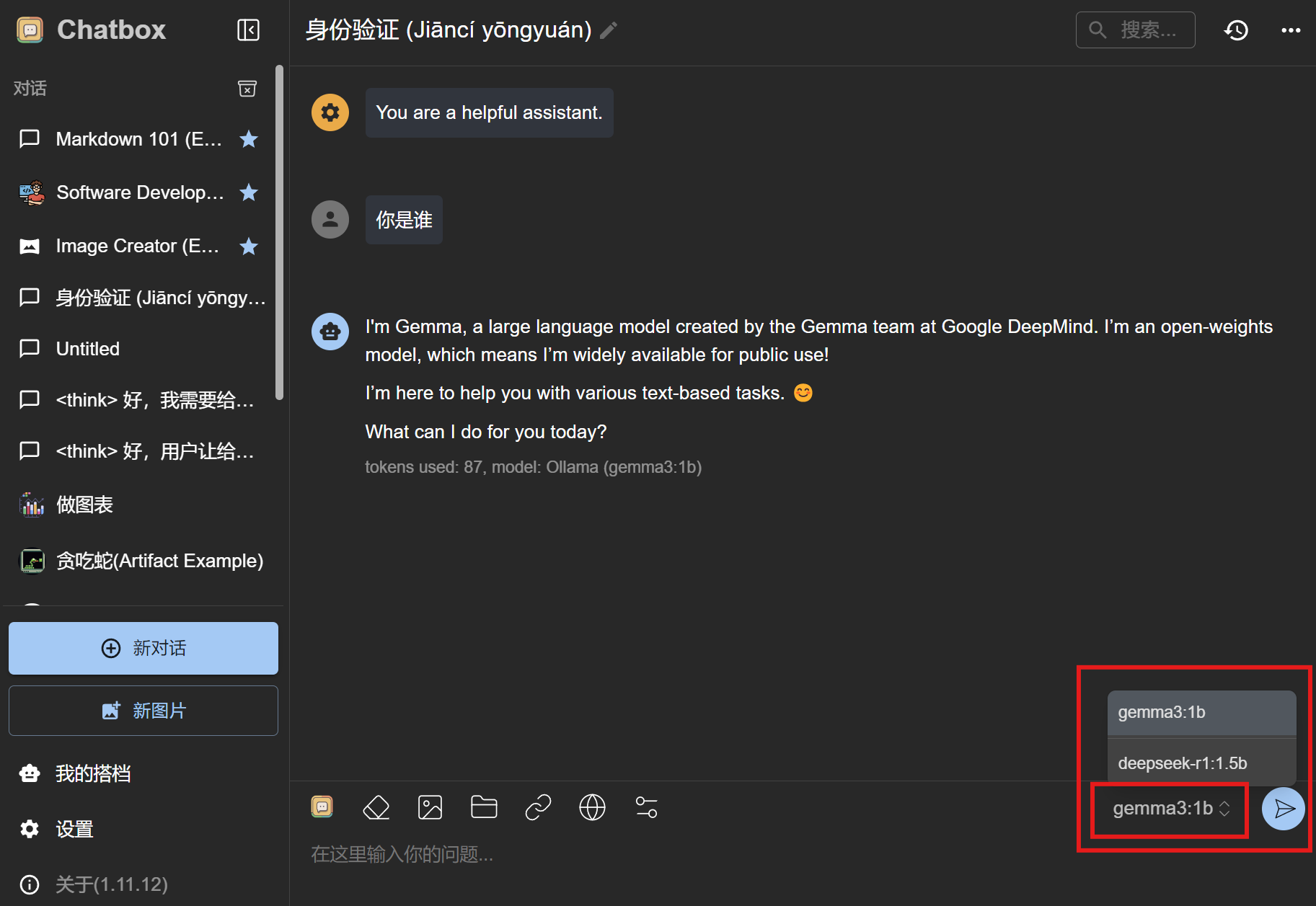Collapse the sidebar with the panel icon
The width and height of the screenshot is (1316, 906).
248,30
